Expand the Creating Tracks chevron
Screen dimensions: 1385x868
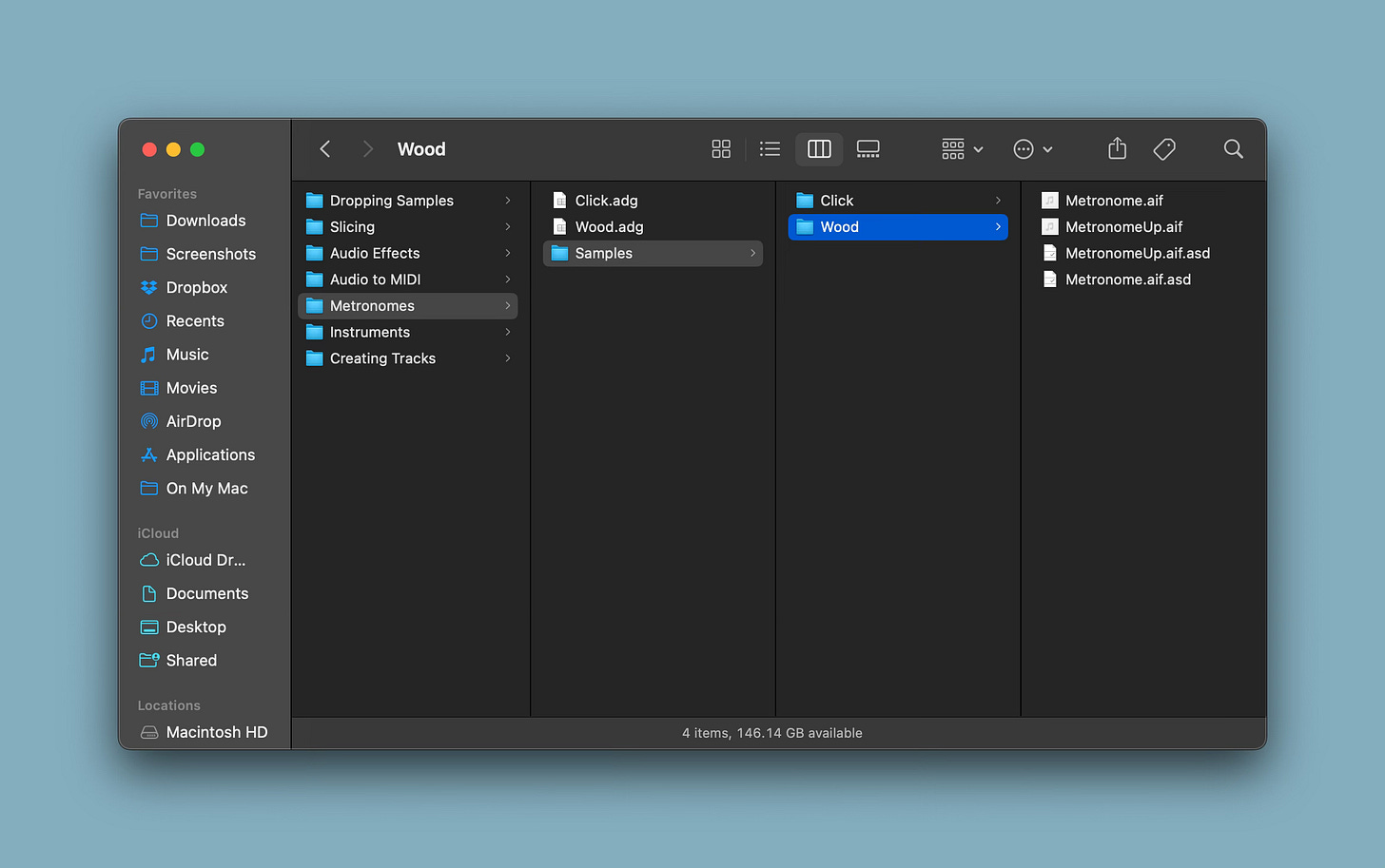click(x=508, y=358)
